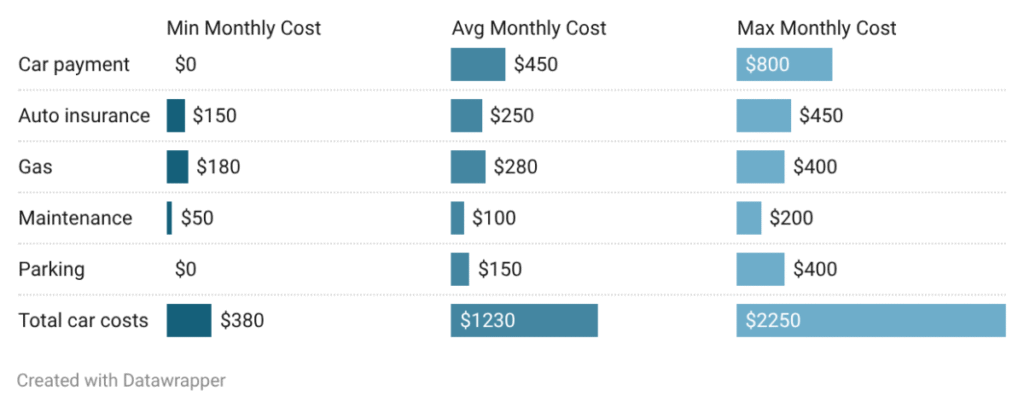Select the $180 minimum gas bar
The height and width of the screenshot is (408, 1024).
click(177, 167)
